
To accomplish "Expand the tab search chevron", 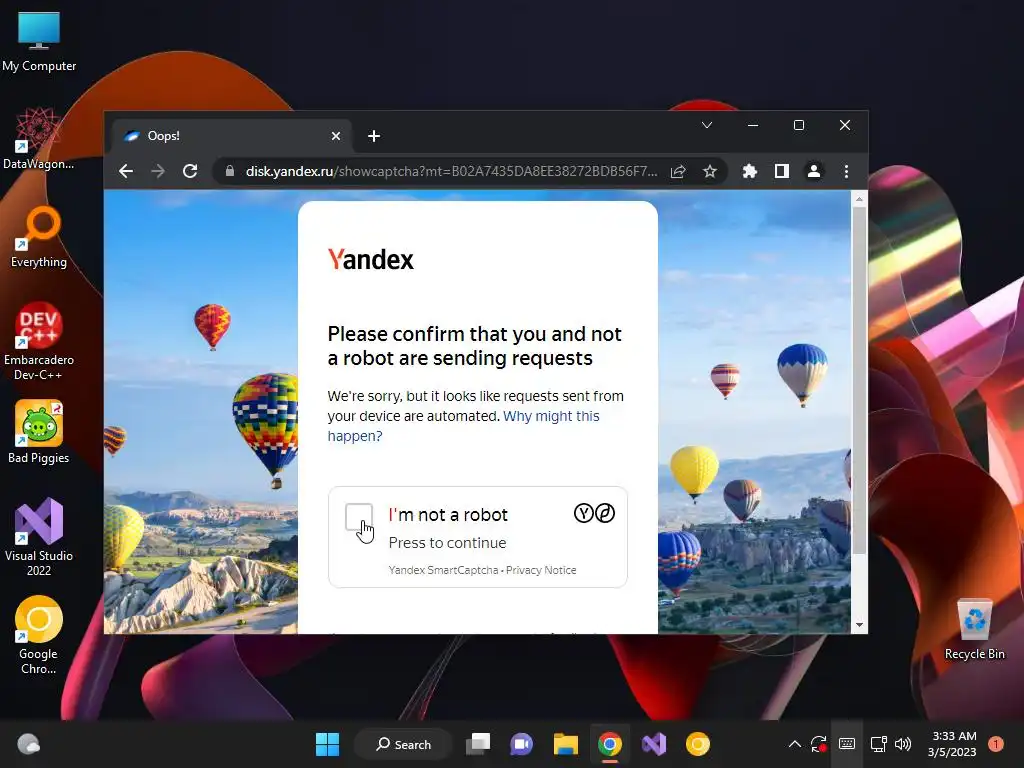I will 707,125.
